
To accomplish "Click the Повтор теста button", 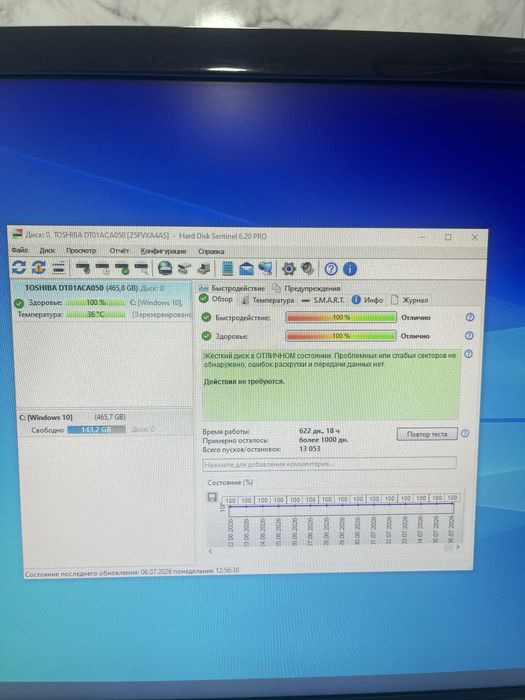I will pos(427,434).
